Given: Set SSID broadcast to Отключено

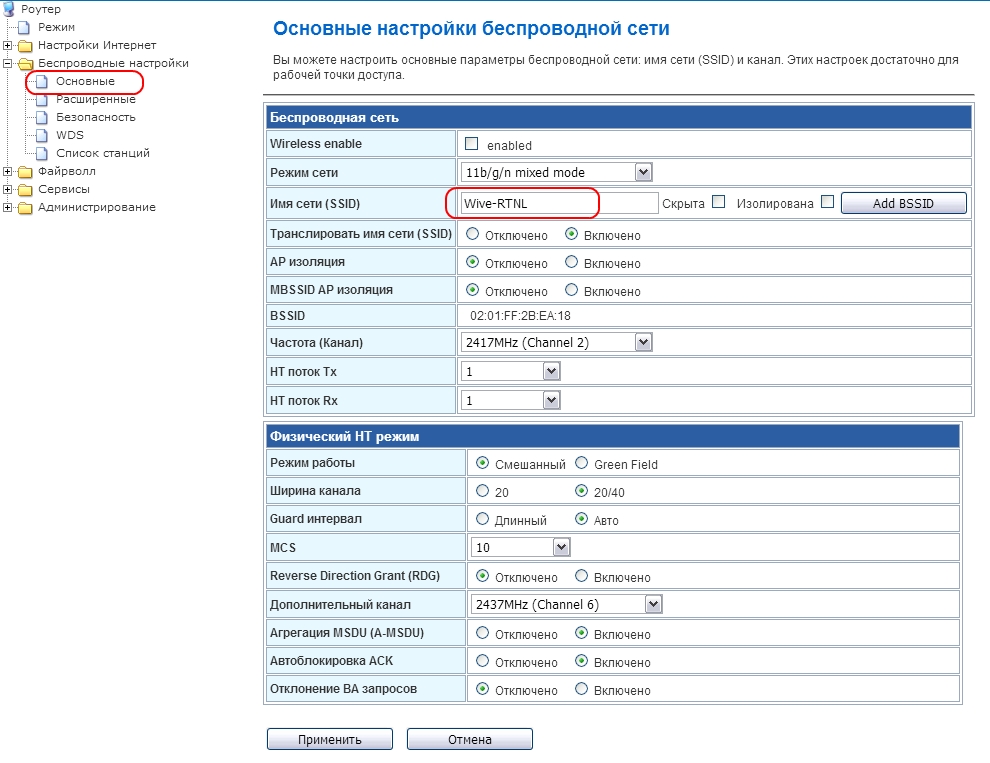Looking at the screenshot, I should pos(472,234).
